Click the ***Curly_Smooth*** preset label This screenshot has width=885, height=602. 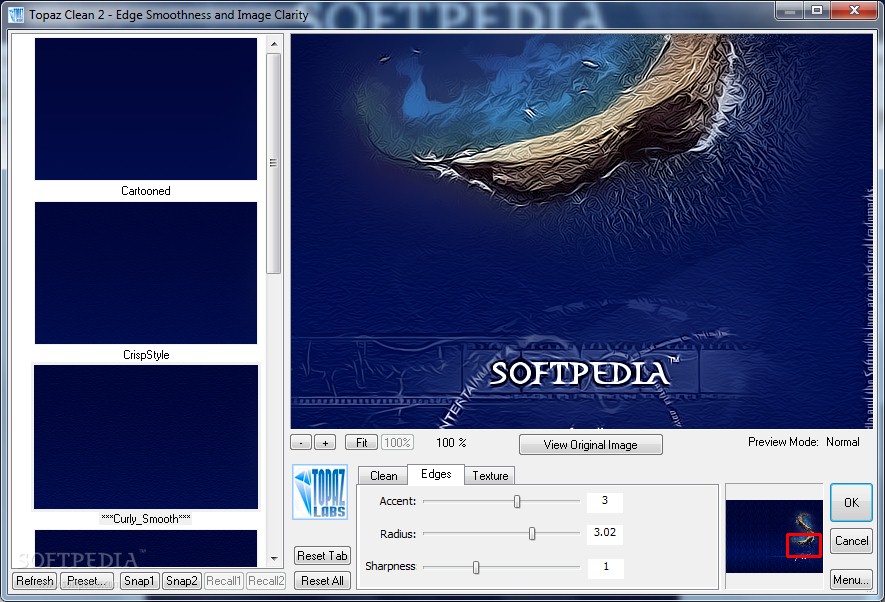click(146, 518)
